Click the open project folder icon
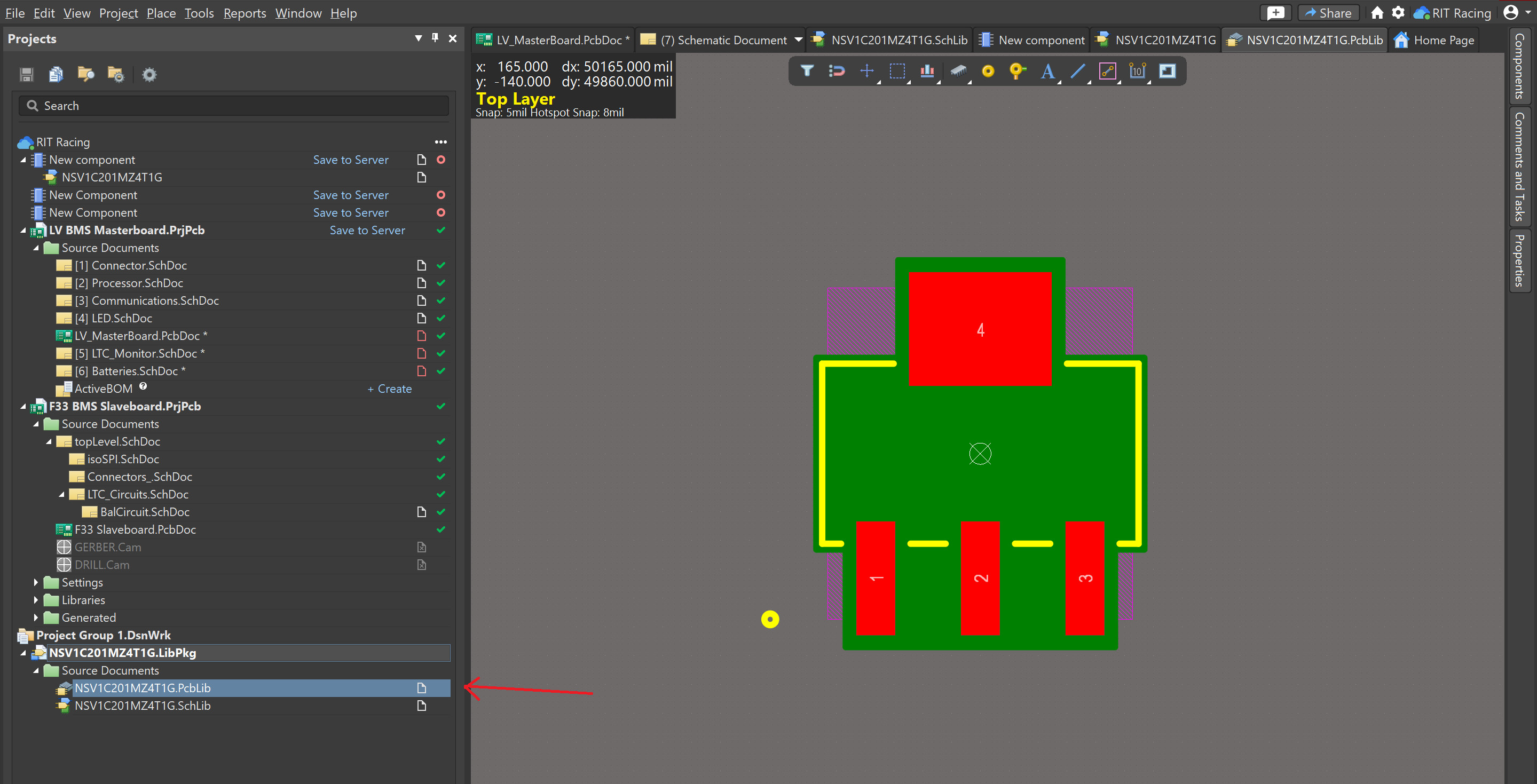 (86, 75)
